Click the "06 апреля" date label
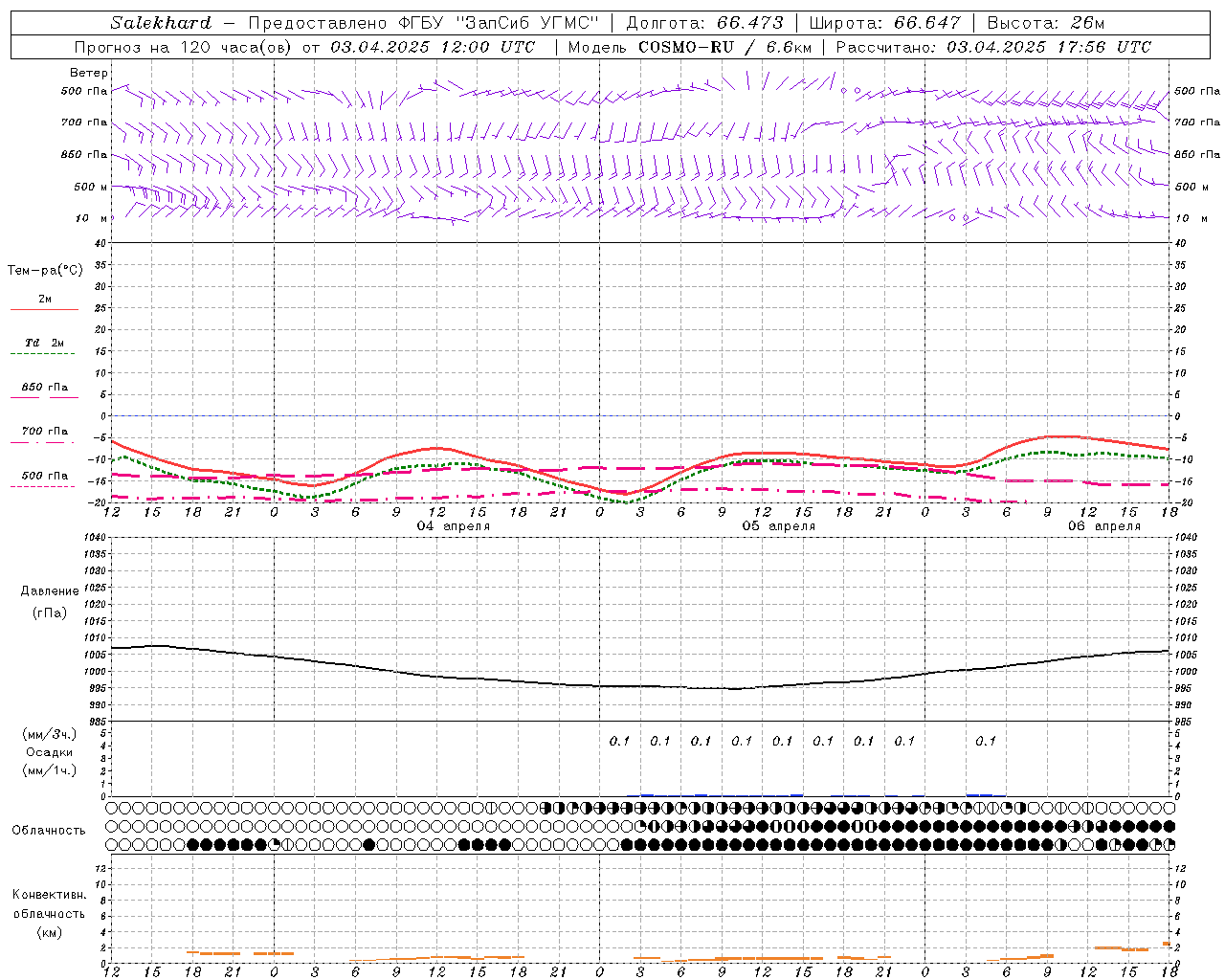The height and width of the screenshot is (980, 1225). pyautogui.click(x=1104, y=526)
